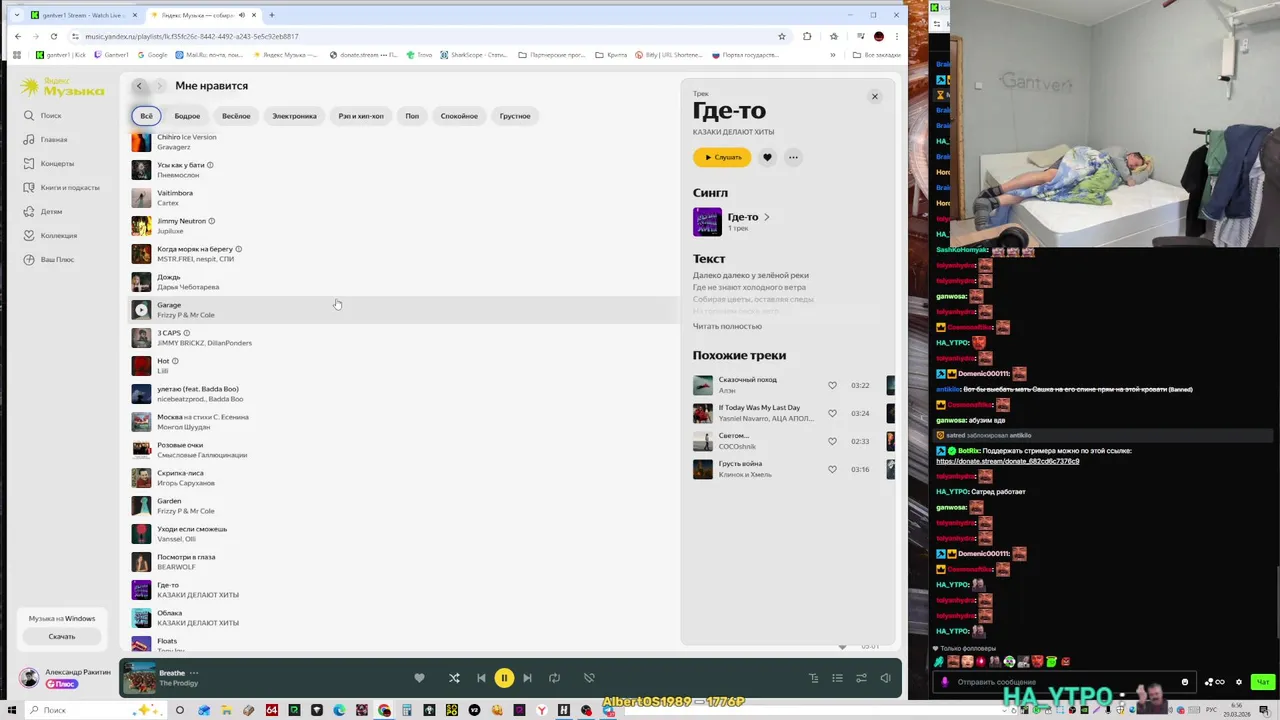Open Грусть война similar track
The width and height of the screenshot is (1280, 720).
[740, 464]
